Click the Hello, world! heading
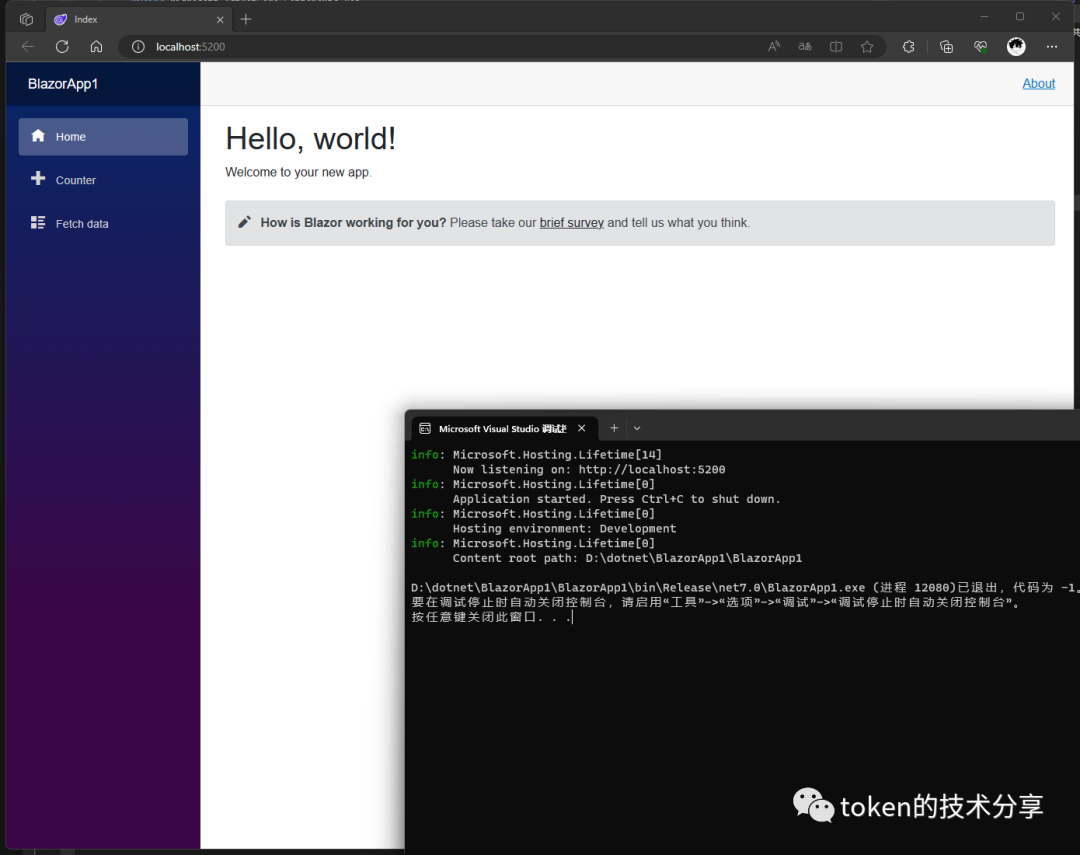Screen dimensions: 1080x855 pos(311,138)
